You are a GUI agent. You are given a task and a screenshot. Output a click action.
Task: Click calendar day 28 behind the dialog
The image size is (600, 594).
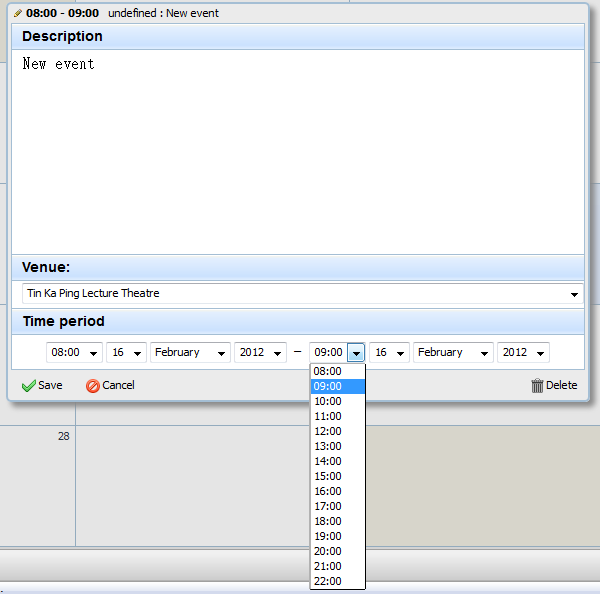[x=64, y=436]
